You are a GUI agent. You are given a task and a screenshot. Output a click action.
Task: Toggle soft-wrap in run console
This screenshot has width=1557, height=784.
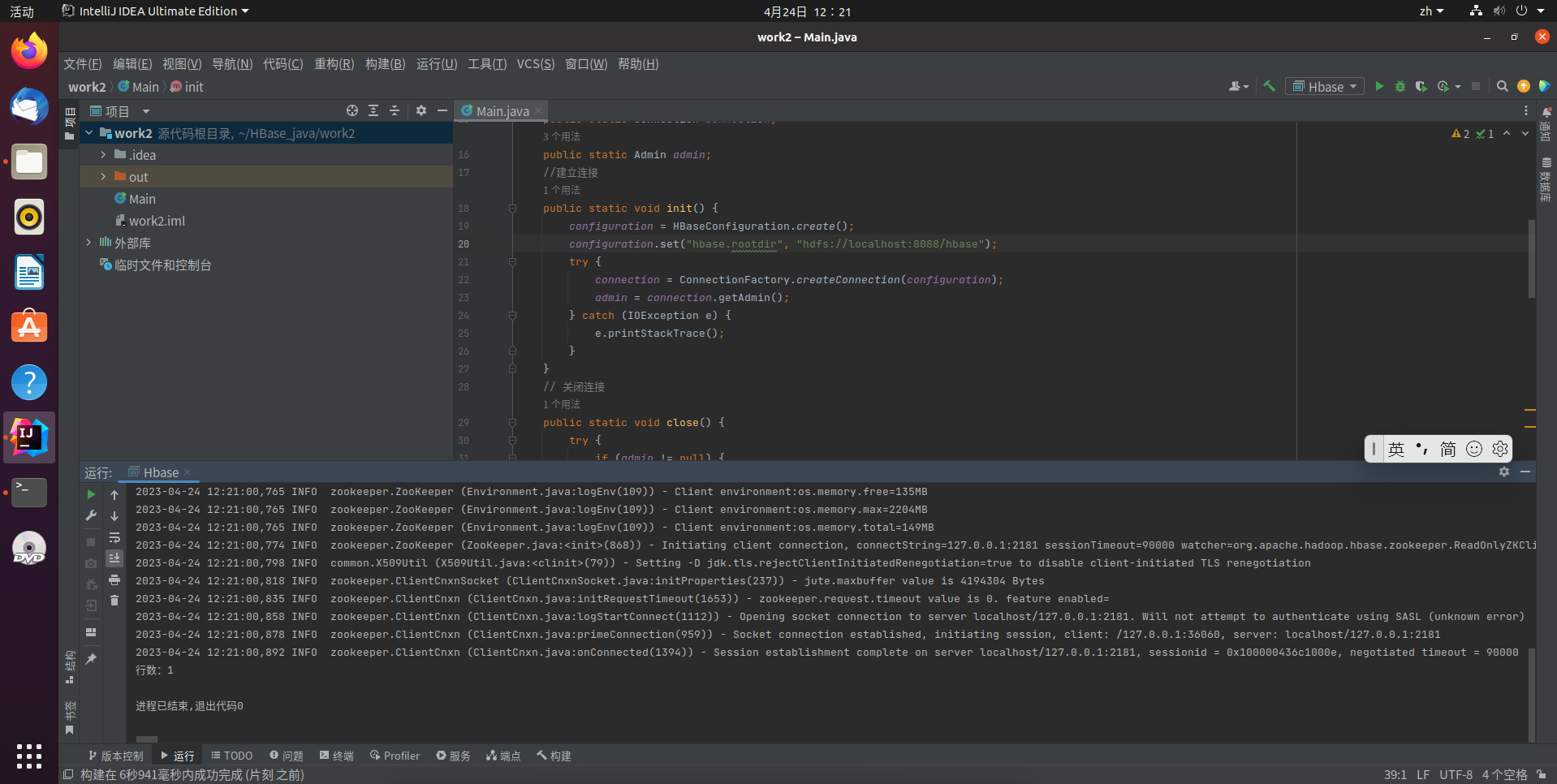point(114,537)
